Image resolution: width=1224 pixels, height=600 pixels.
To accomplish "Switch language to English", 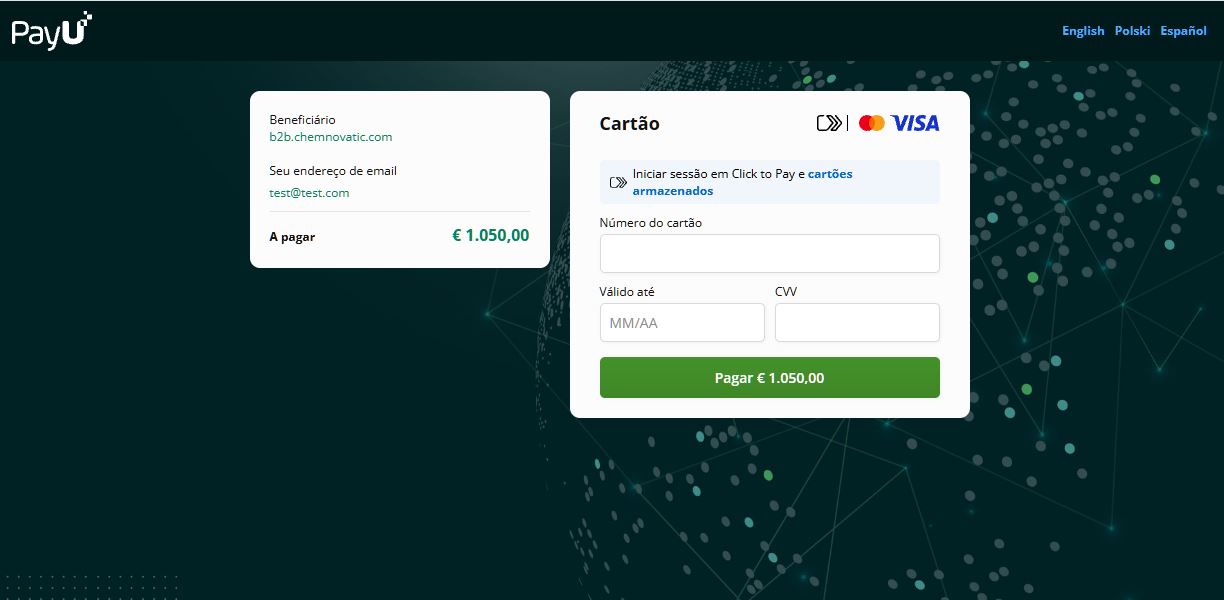I will (x=1083, y=31).
